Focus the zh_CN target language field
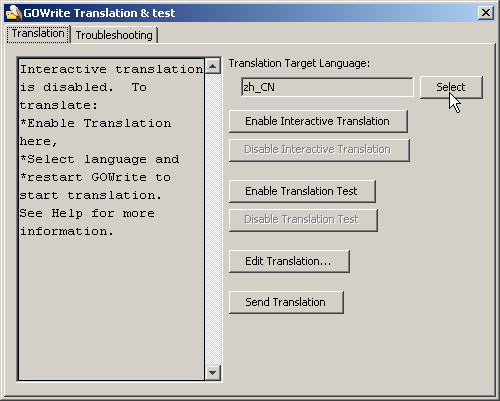Viewport: 500px width, 401px height. click(x=327, y=87)
